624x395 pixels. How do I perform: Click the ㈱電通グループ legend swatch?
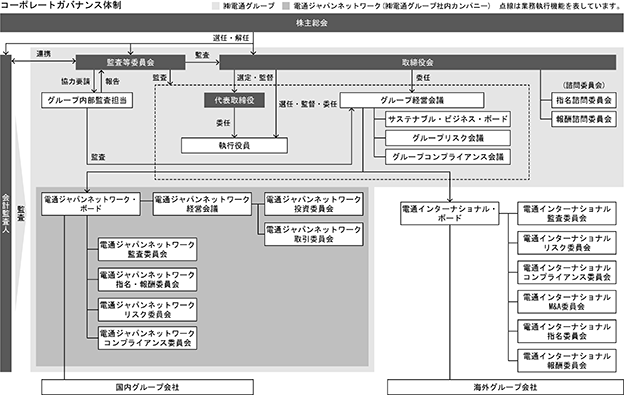tap(215, 6)
